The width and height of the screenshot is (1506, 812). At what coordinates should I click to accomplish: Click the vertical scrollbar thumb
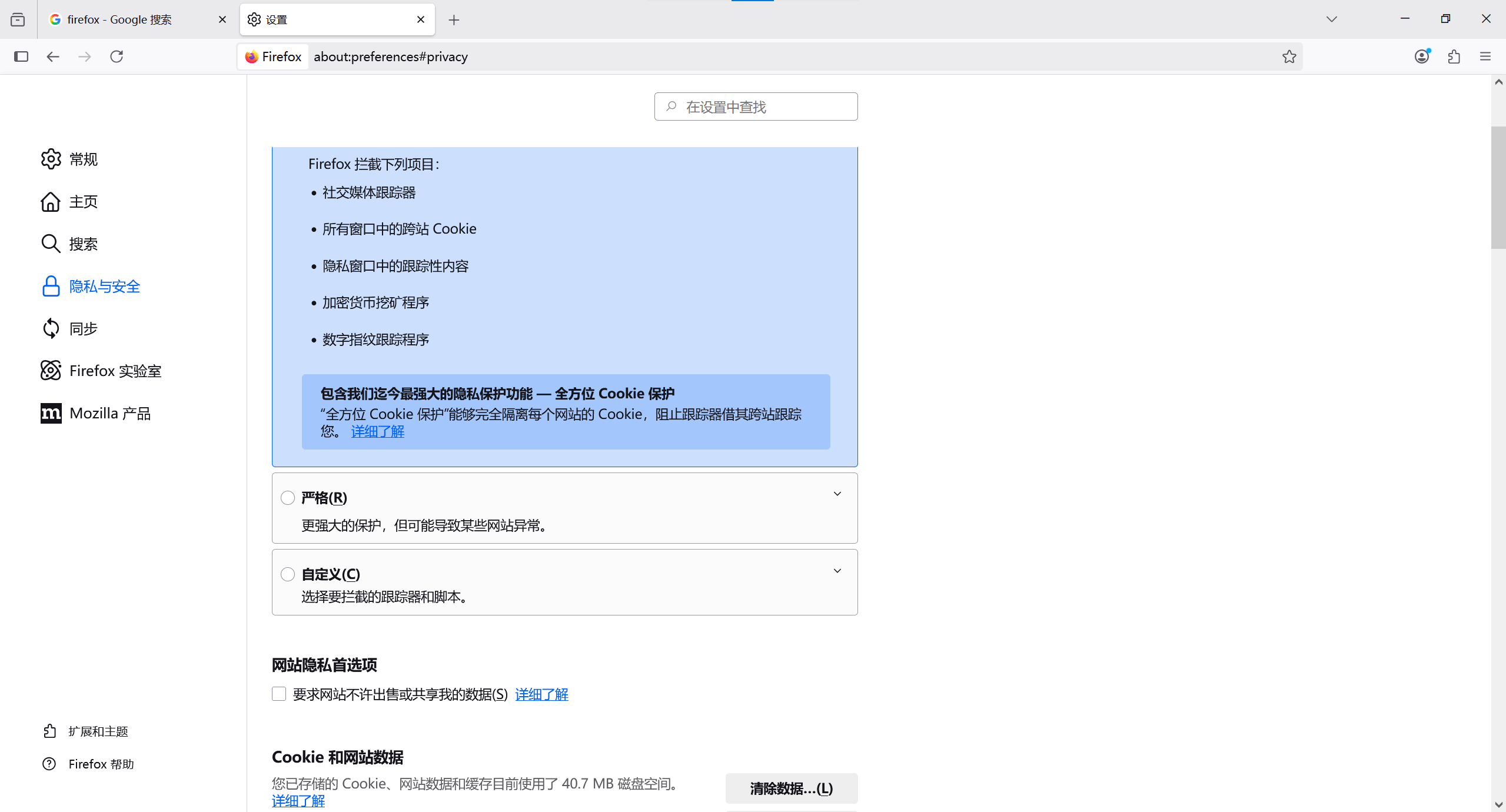pos(1498,188)
